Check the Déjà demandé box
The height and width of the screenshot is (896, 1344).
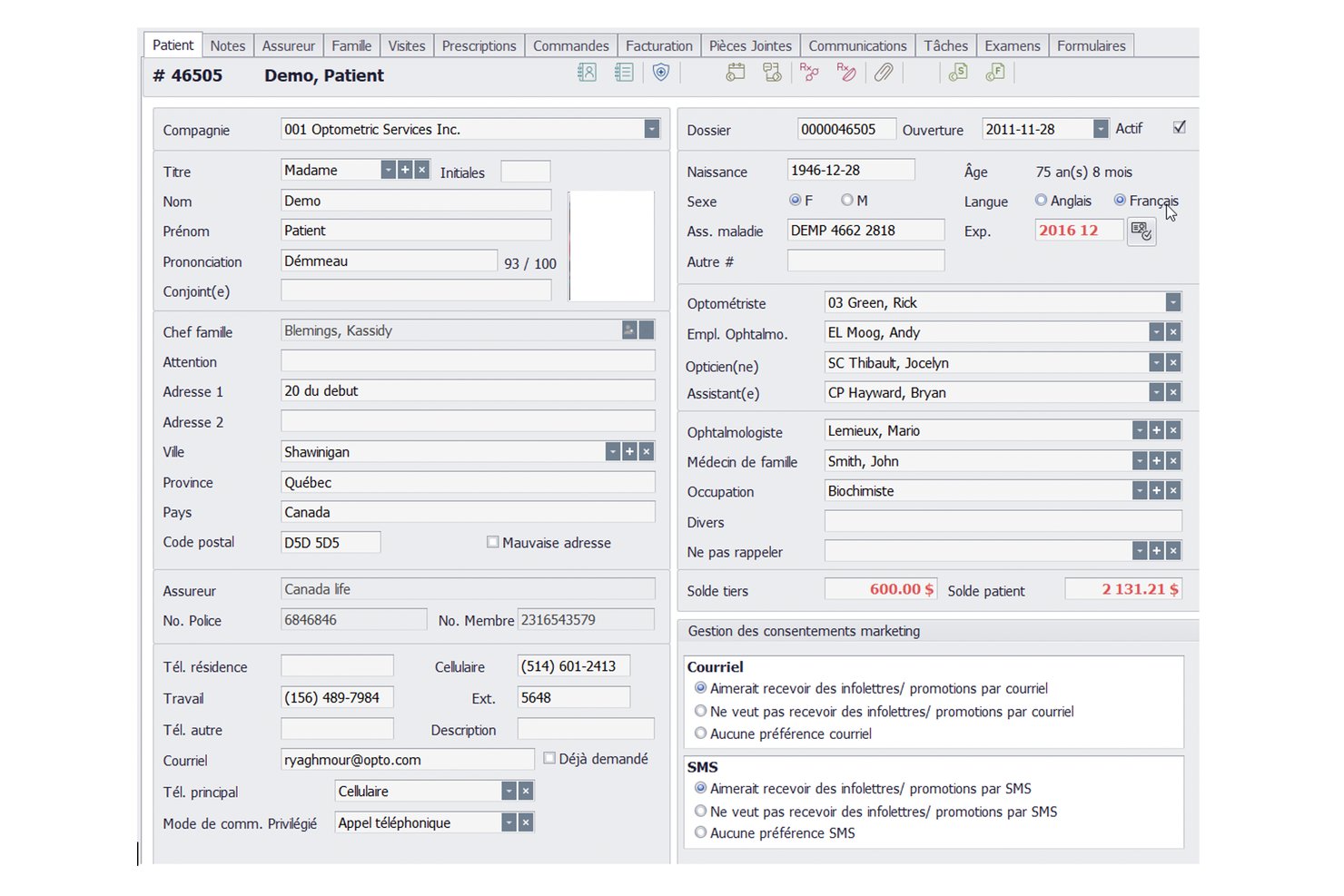click(x=548, y=758)
